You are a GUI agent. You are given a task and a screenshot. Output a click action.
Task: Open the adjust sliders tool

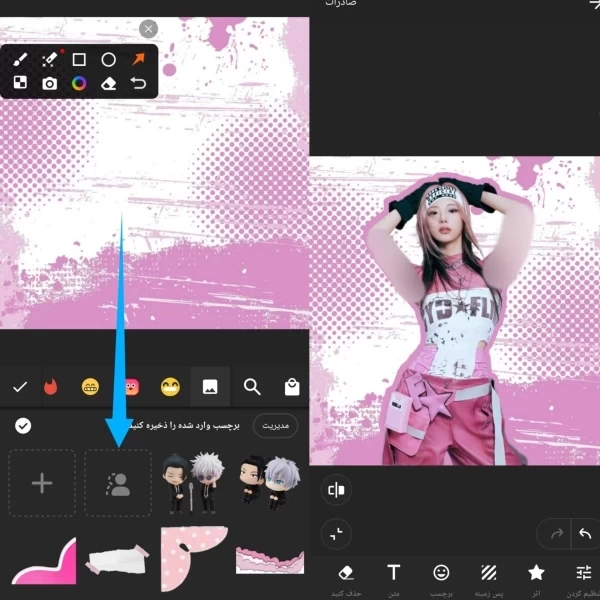(x=584, y=580)
